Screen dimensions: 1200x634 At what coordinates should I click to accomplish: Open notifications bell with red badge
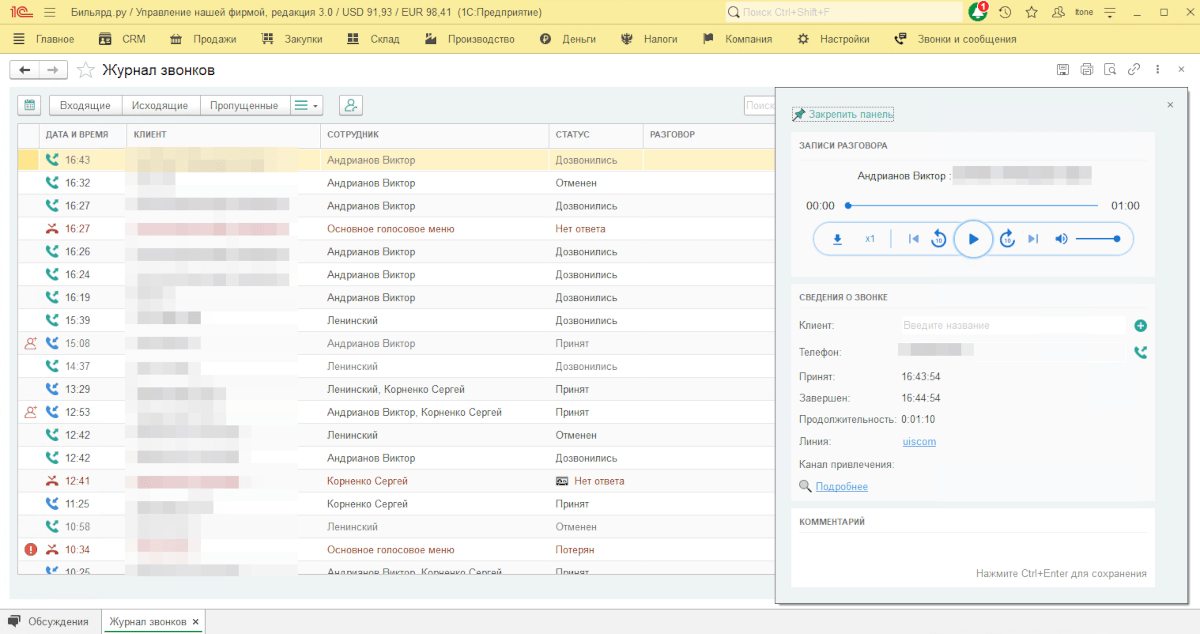pyautogui.click(x=977, y=12)
